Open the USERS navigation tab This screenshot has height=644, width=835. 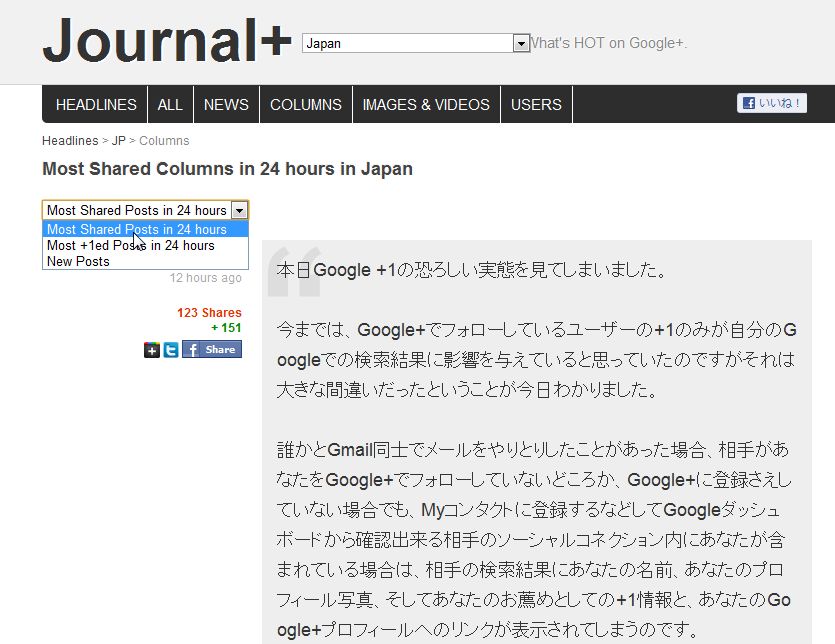point(536,104)
